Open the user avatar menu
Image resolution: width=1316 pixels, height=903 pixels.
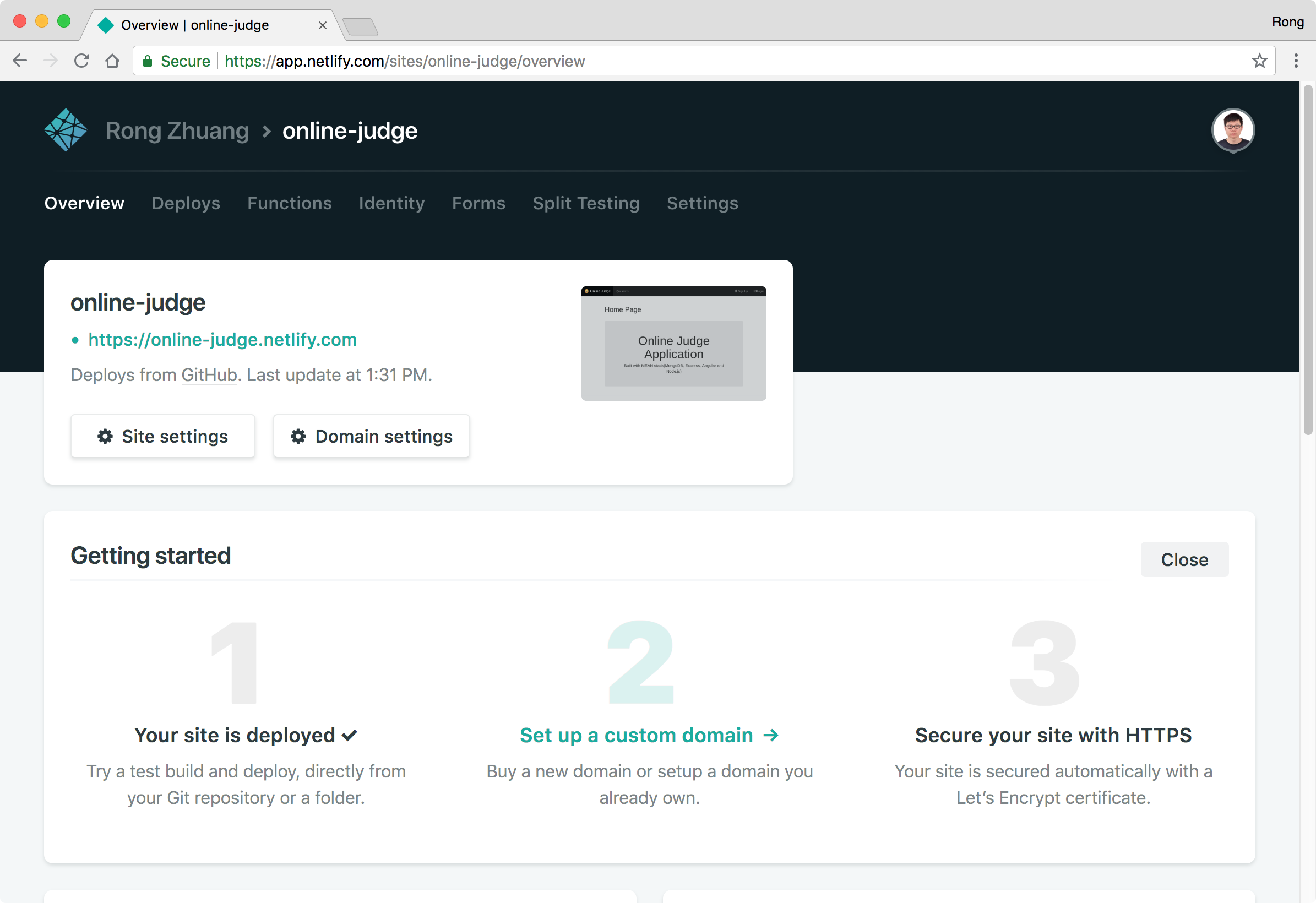(1233, 130)
